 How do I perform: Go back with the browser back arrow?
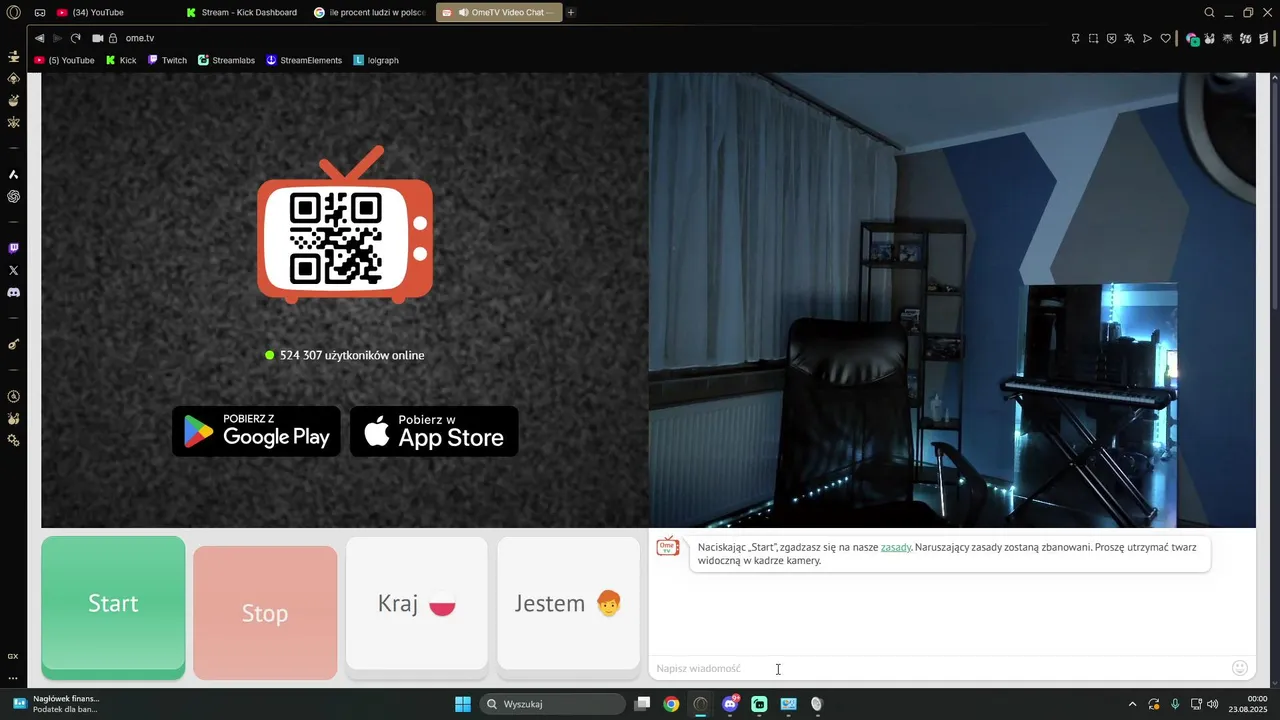(x=39, y=38)
